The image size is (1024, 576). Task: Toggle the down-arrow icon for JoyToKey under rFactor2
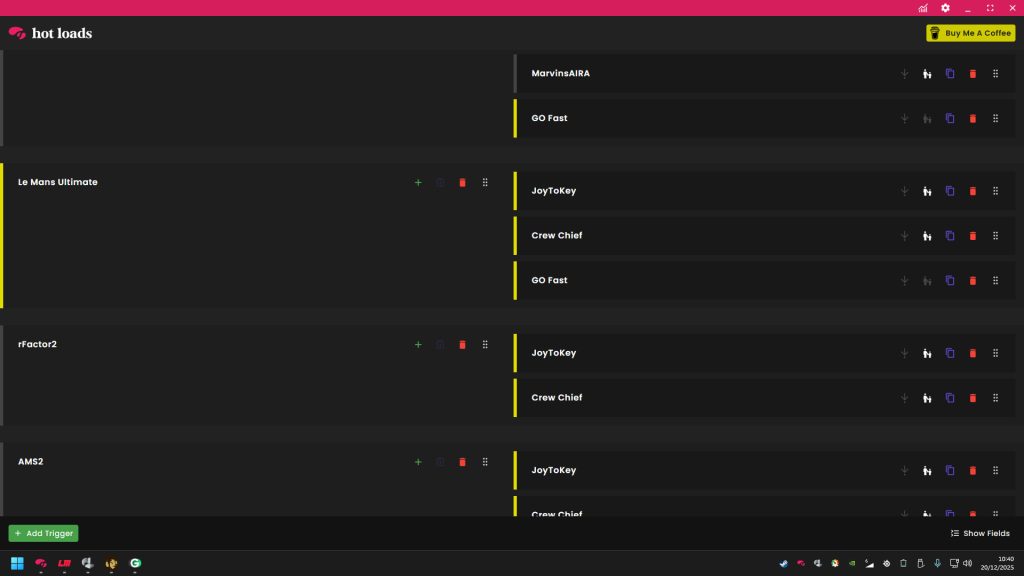click(x=904, y=353)
